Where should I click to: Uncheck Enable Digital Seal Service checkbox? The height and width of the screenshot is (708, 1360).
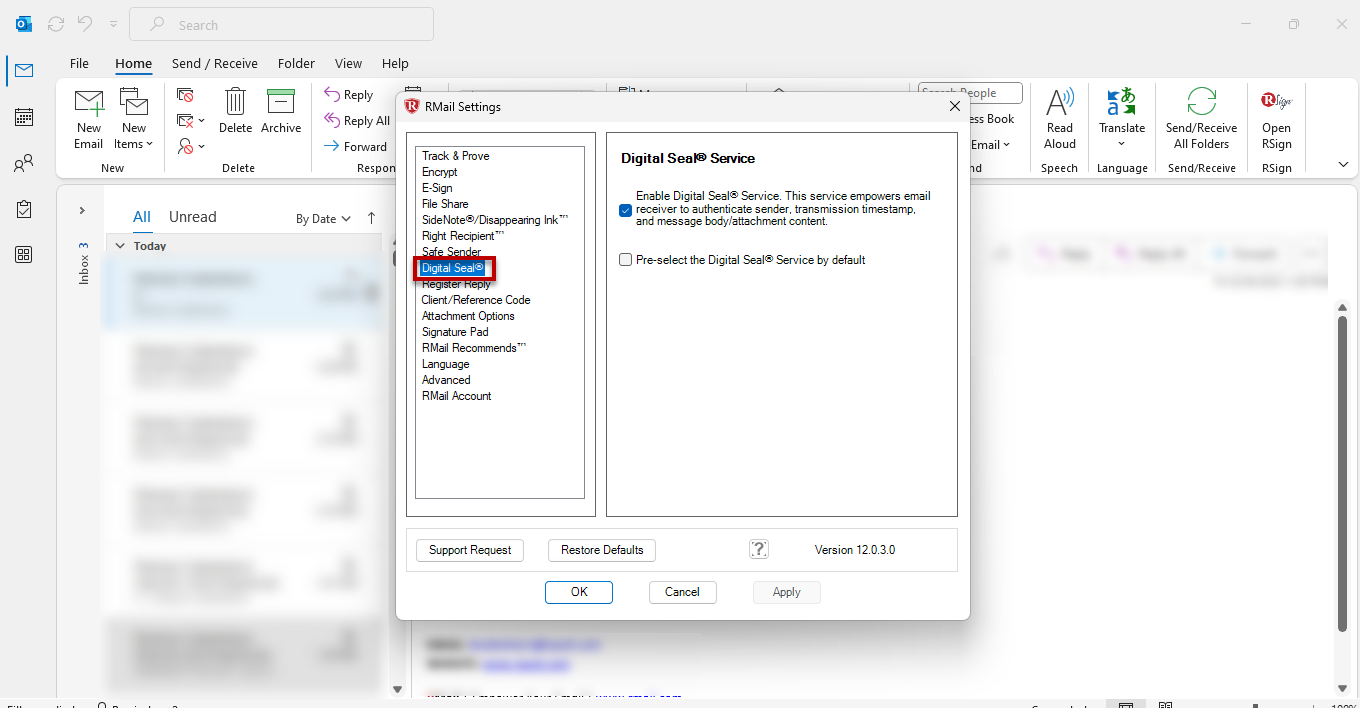click(626, 210)
